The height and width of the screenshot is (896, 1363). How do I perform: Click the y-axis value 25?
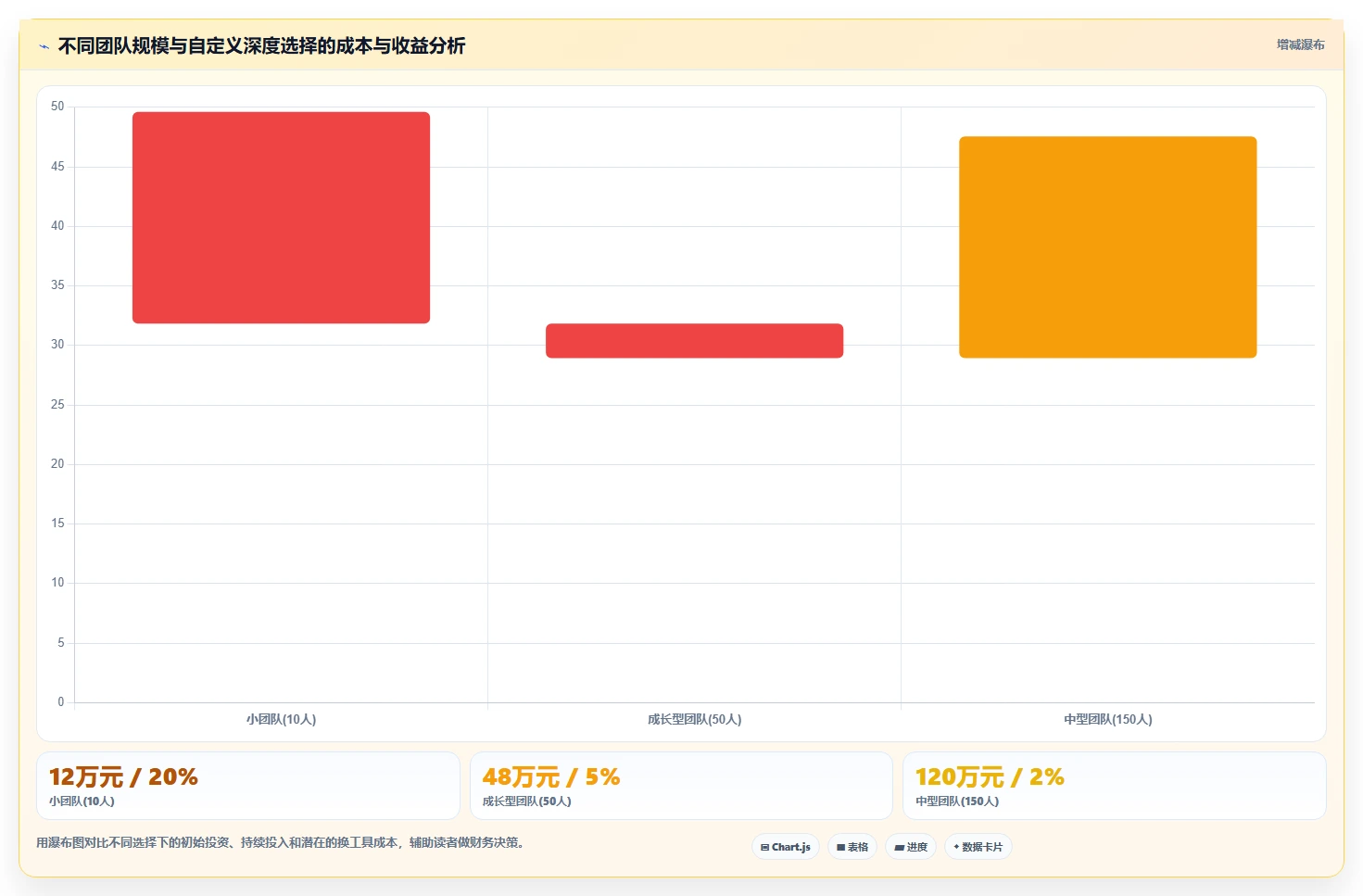57,405
